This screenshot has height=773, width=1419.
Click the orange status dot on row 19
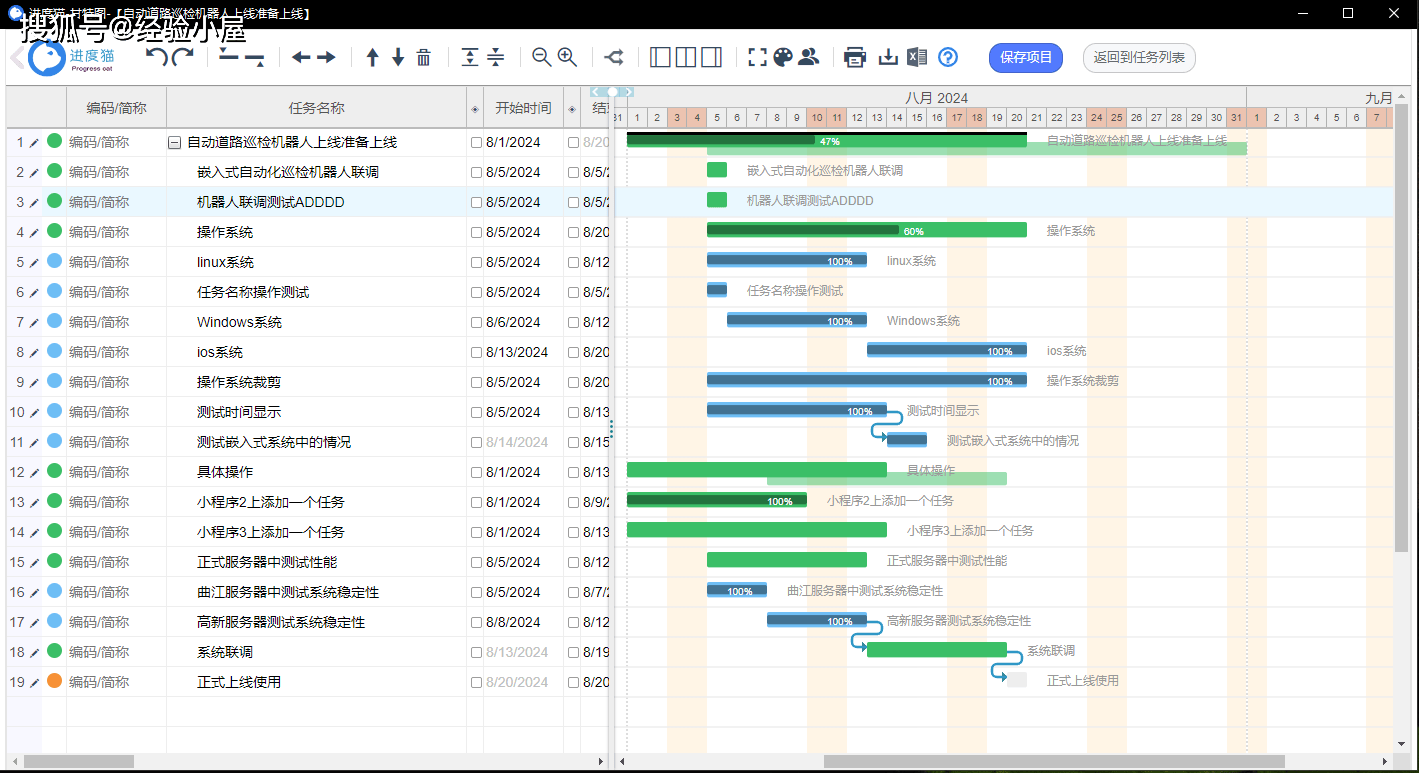(x=54, y=681)
